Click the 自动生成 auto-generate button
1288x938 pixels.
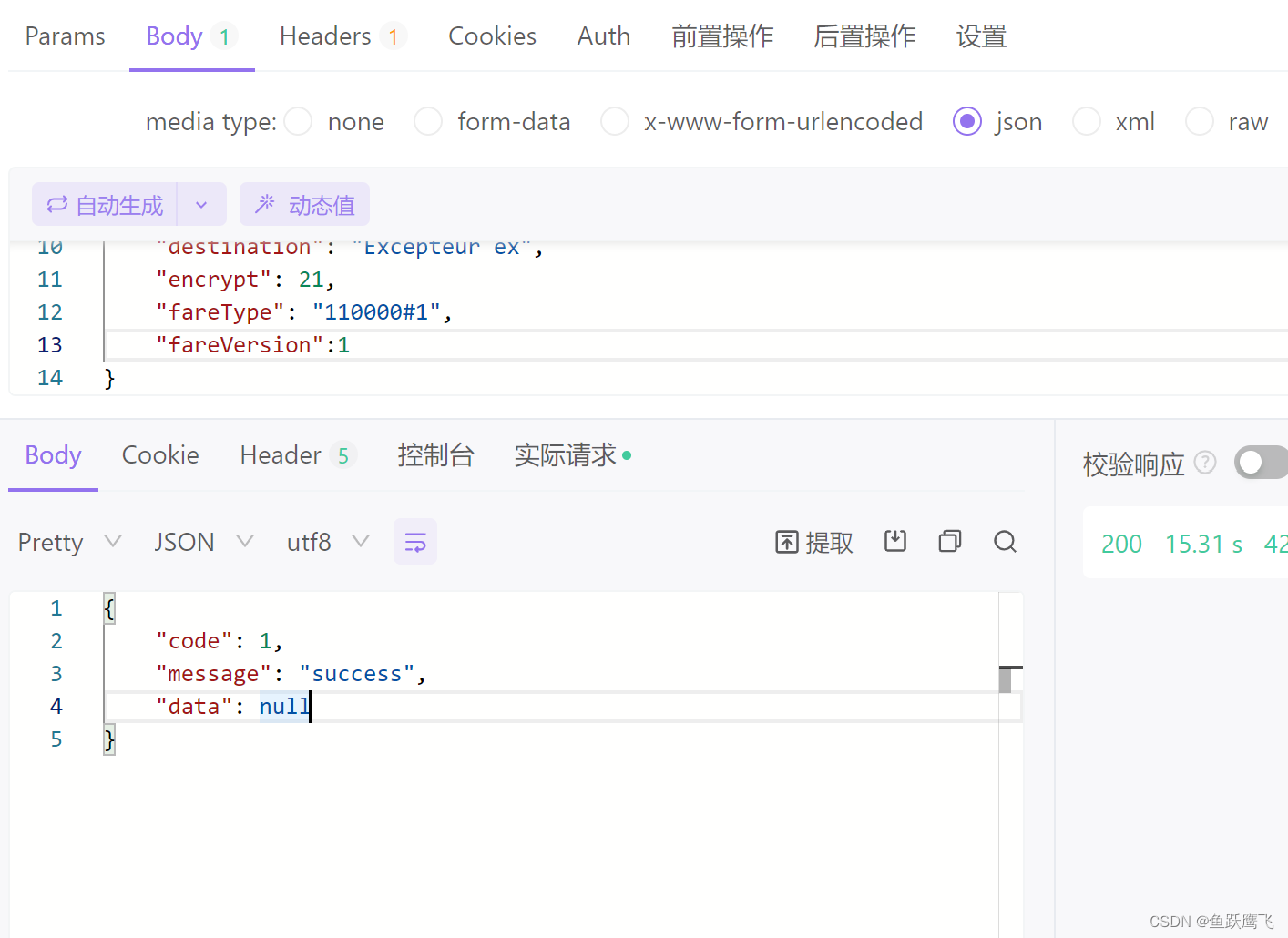tap(105, 205)
